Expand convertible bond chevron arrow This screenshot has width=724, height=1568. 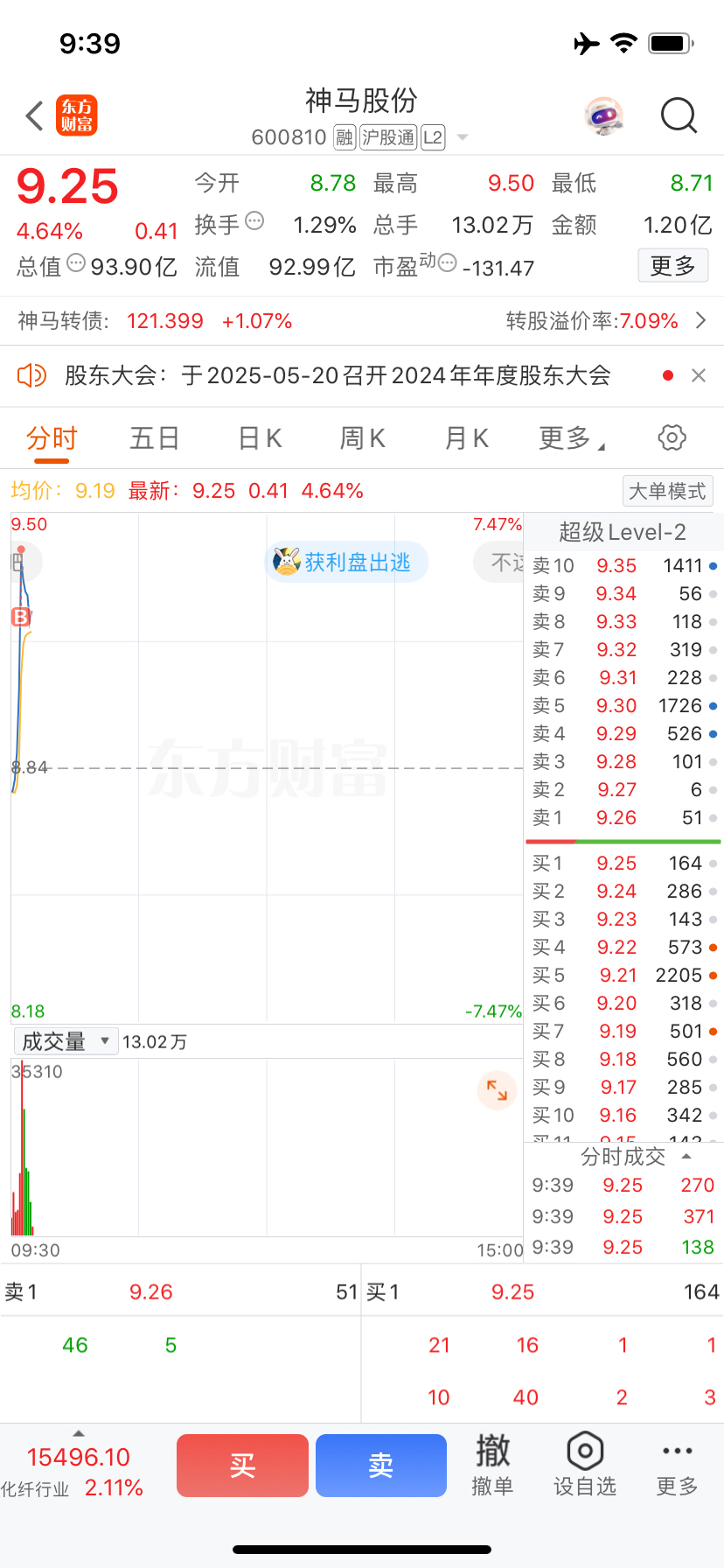pos(700,321)
